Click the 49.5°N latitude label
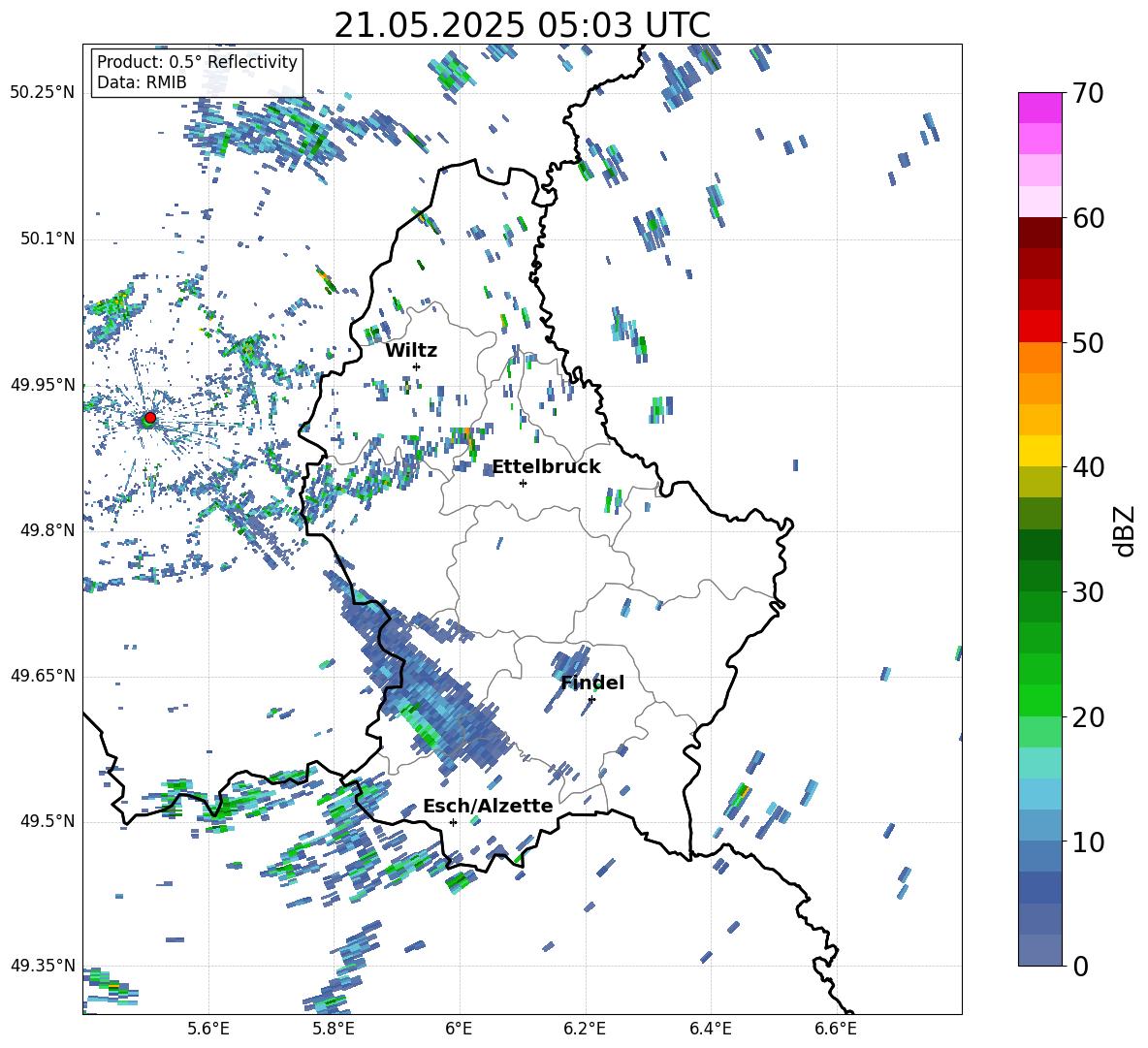This screenshot has height=1048, width=1148. point(47,821)
